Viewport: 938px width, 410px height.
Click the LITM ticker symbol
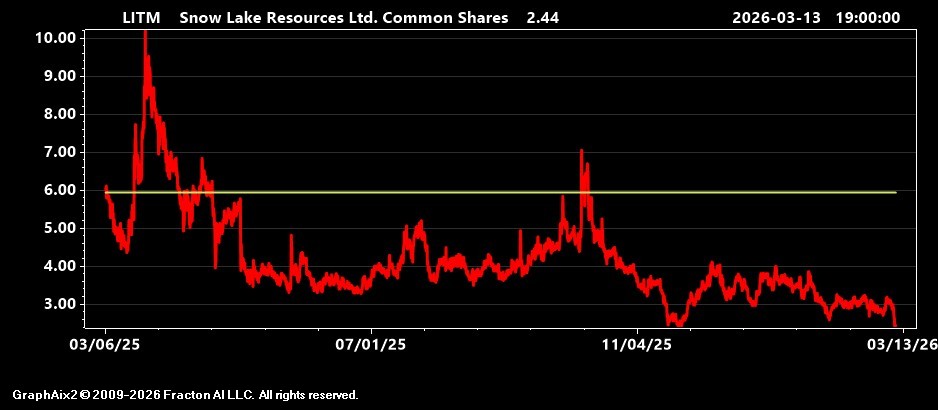click(141, 18)
